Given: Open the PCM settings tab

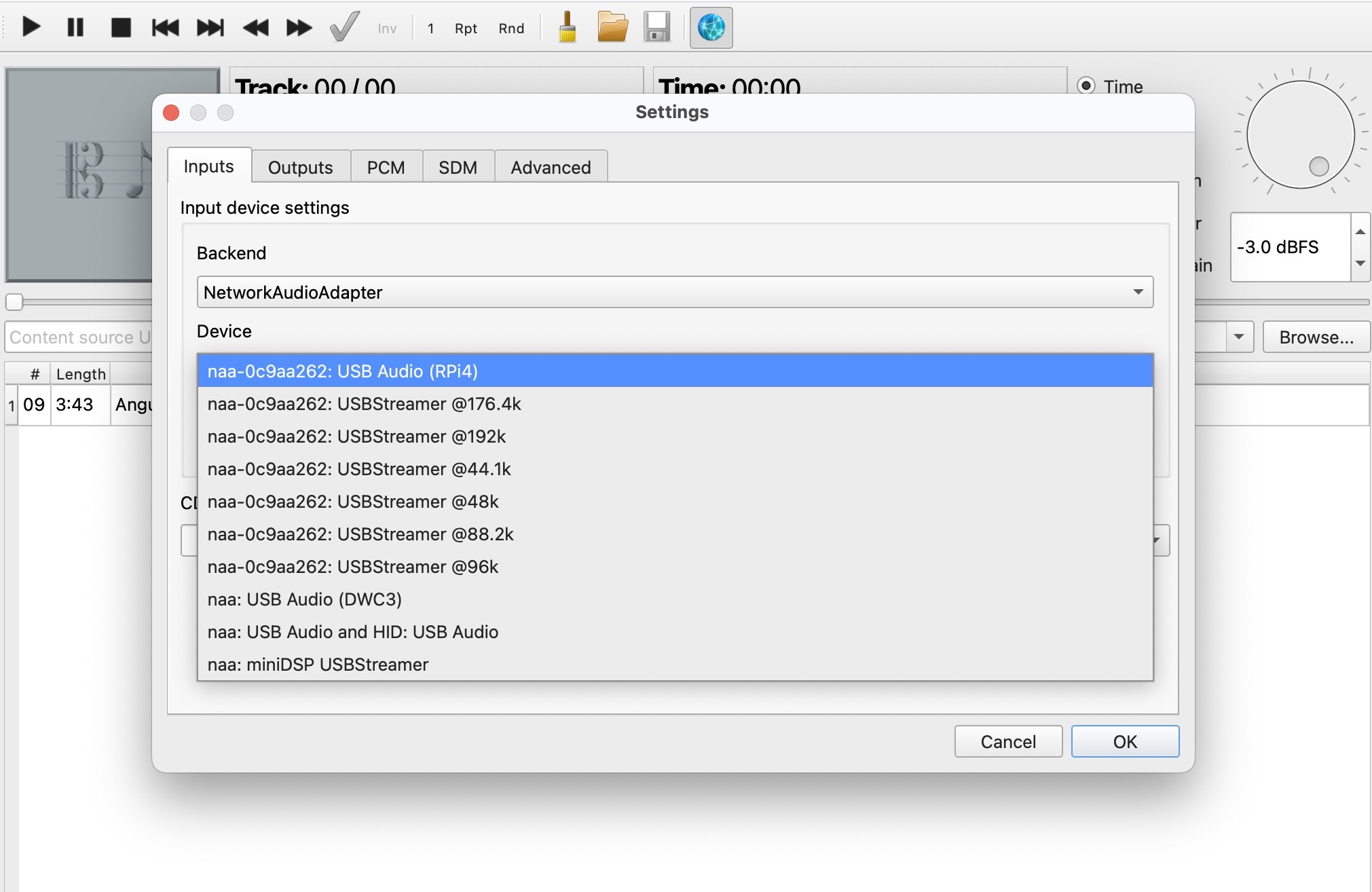Looking at the screenshot, I should [386, 168].
